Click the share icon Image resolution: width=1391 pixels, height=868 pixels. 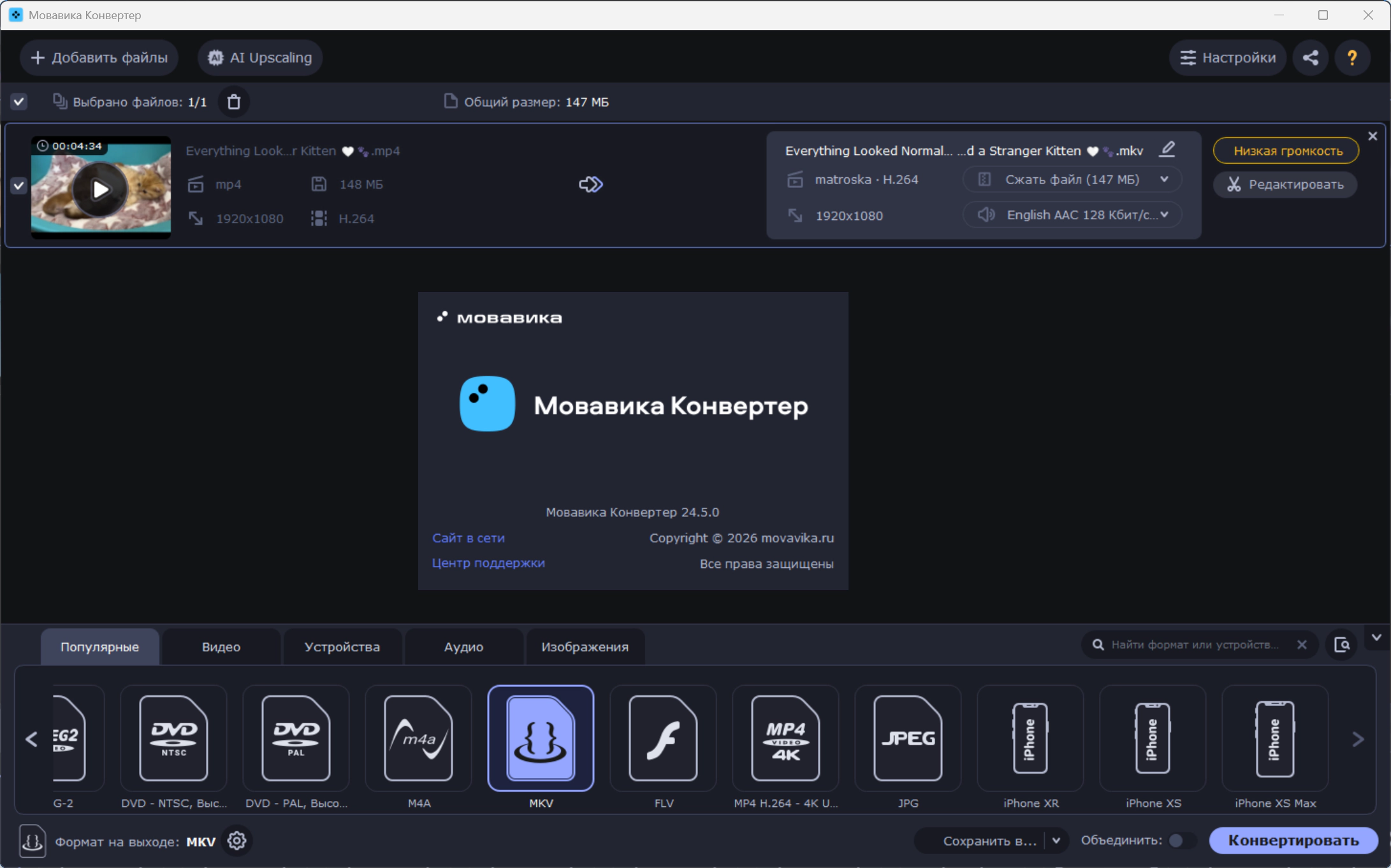click(x=1311, y=58)
